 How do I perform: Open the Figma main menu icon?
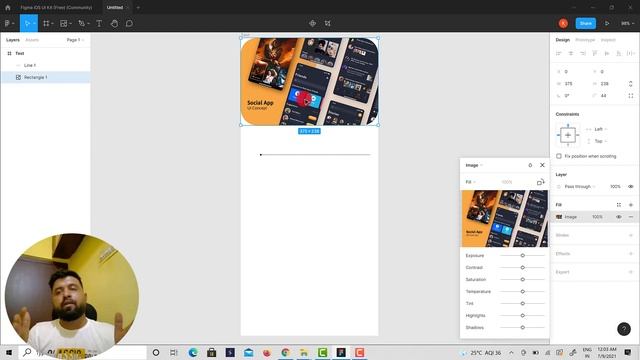(7, 23)
